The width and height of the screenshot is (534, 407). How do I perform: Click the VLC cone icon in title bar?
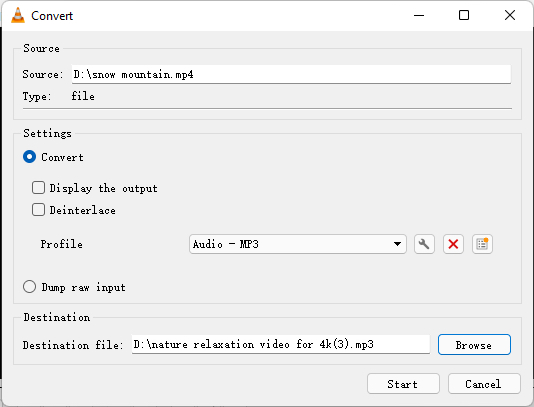pyautogui.click(x=18, y=15)
